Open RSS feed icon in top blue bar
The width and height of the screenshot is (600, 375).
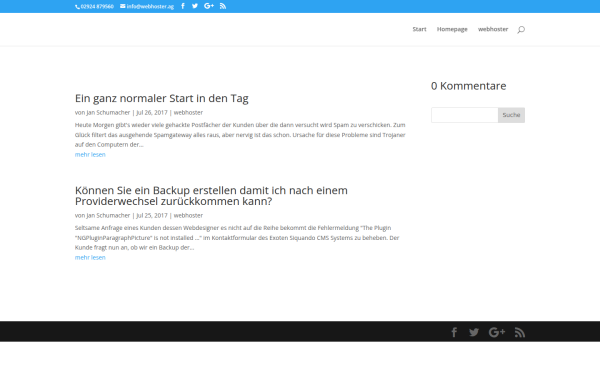[x=223, y=6]
